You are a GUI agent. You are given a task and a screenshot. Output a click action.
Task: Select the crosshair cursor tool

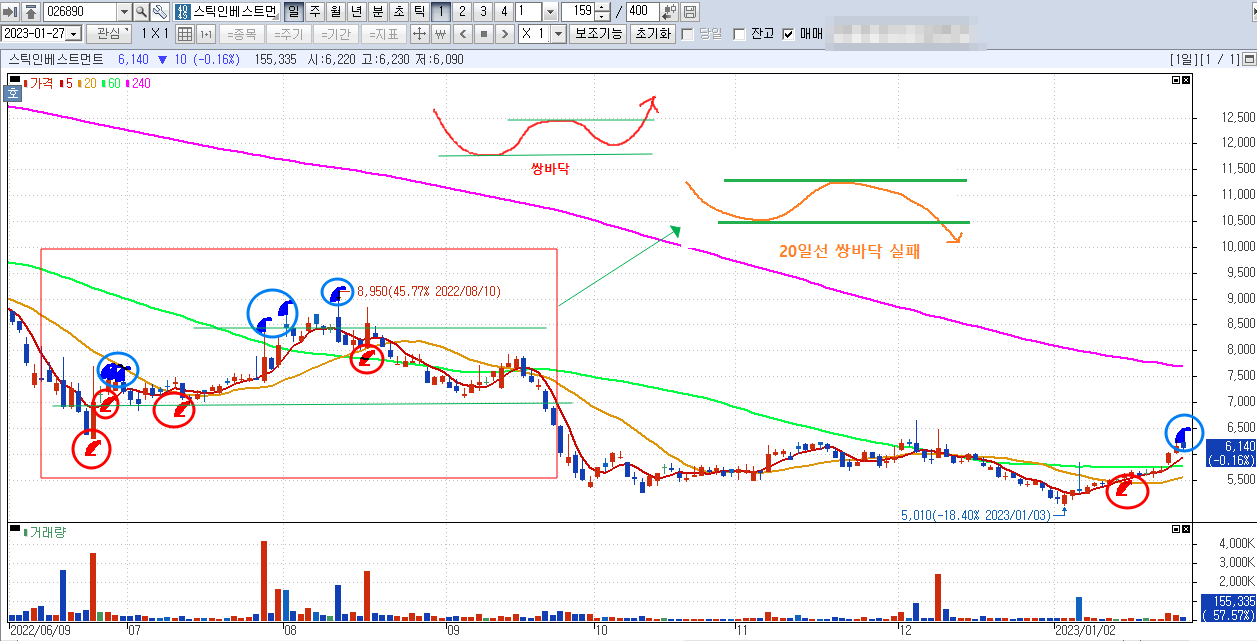(x=420, y=33)
